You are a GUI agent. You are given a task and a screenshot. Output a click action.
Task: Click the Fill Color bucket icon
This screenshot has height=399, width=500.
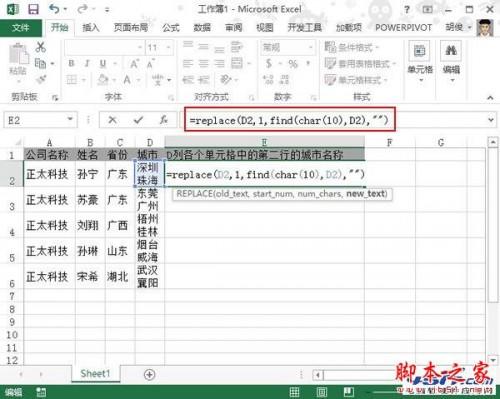[x=103, y=80]
